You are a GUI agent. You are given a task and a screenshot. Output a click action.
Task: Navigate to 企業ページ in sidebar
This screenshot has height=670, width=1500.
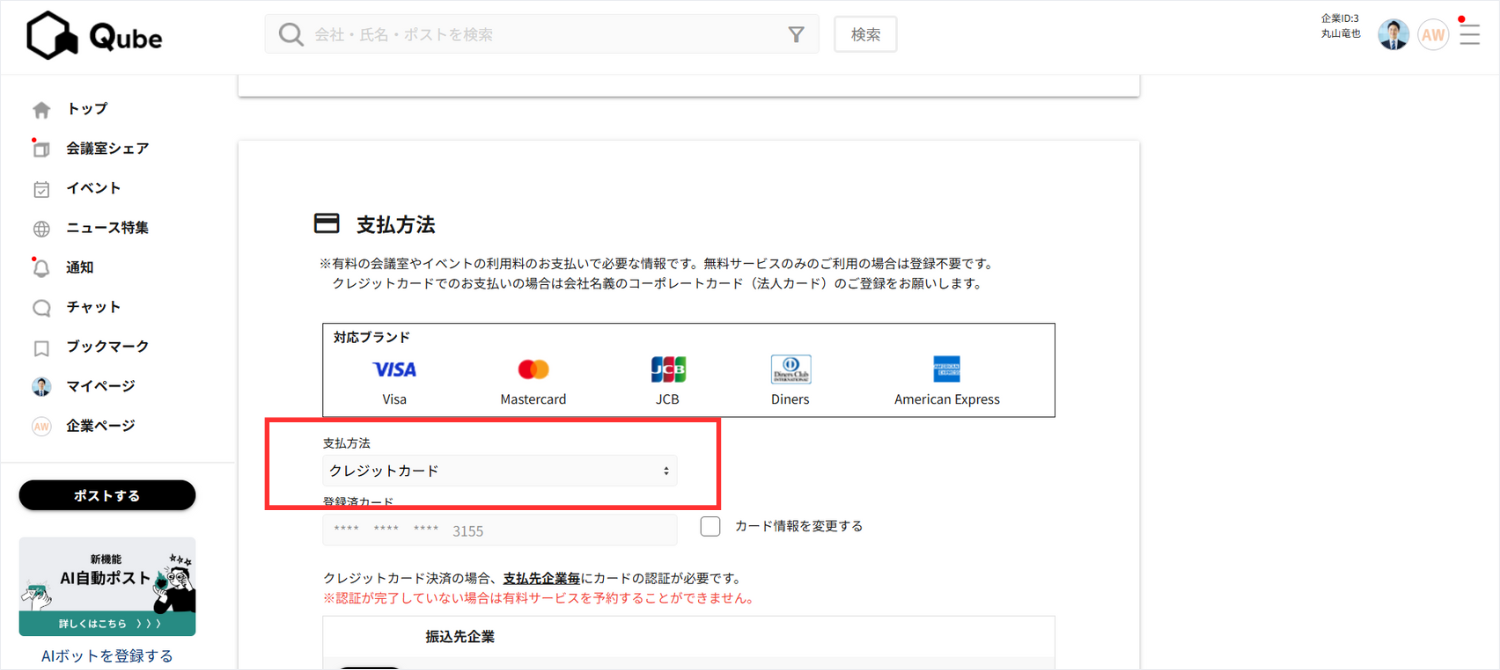tap(100, 426)
